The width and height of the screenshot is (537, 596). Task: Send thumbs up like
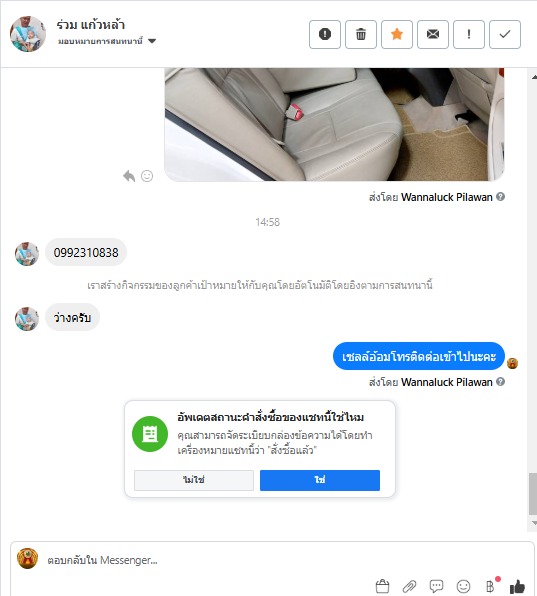(x=517, y=586)
